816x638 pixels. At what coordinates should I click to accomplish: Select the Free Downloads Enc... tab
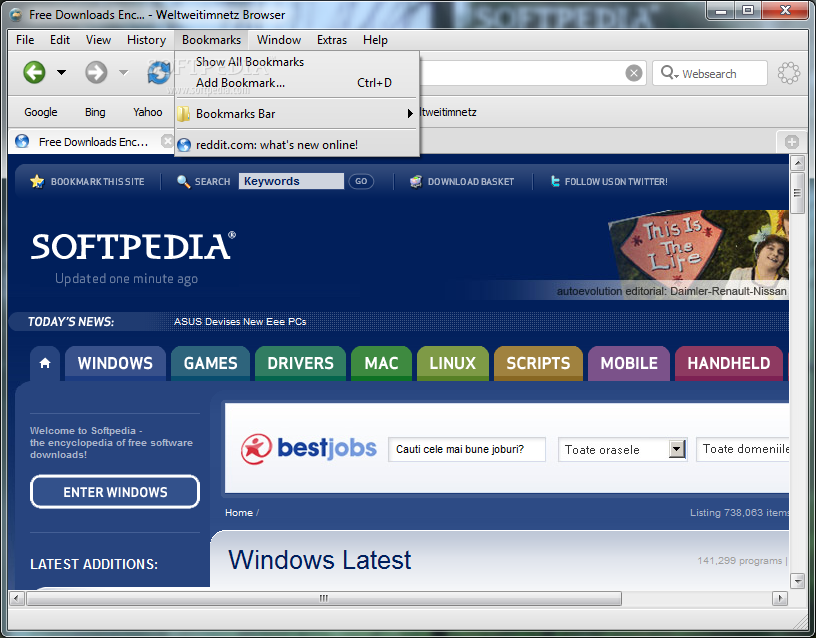tap(93, 142)
